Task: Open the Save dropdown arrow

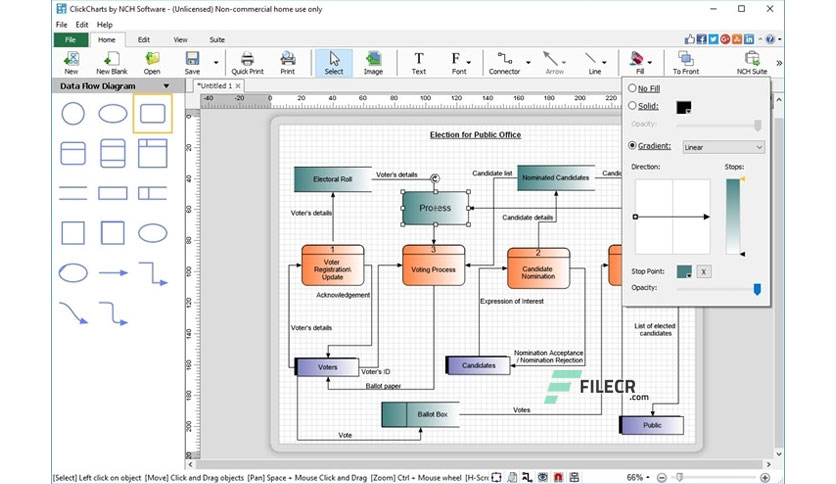Action: coord(216,63)
